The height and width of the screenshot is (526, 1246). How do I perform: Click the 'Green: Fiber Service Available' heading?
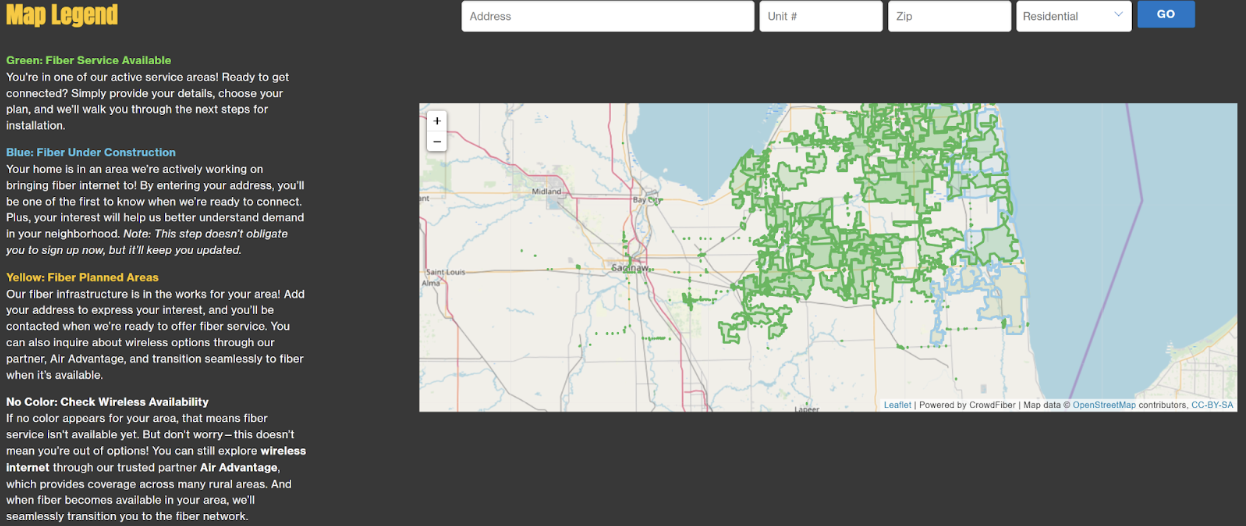click(x=89, y=60)
